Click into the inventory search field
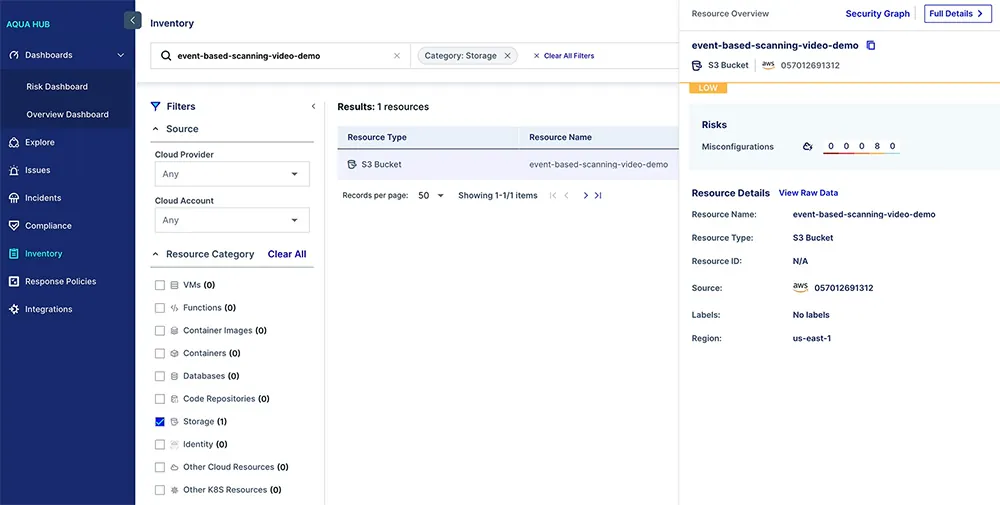1000x505 pixels. point(281,56)
